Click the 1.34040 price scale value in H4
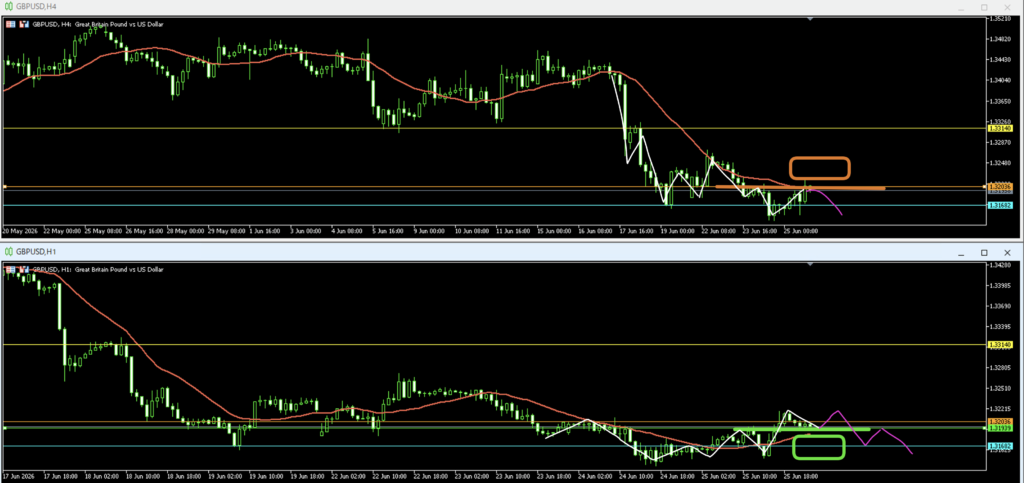 click(x=1001, y=80)
